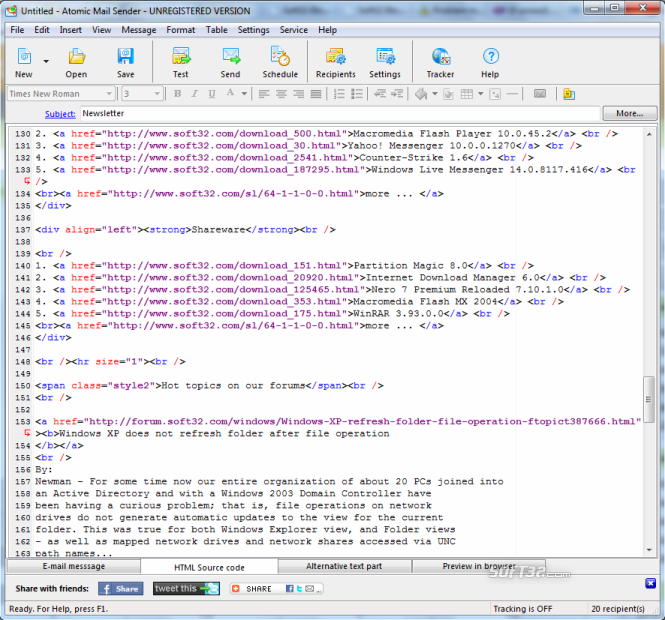Toggle italic formatting button
Viewport: 665px width, 620px height.
point(194,94)
